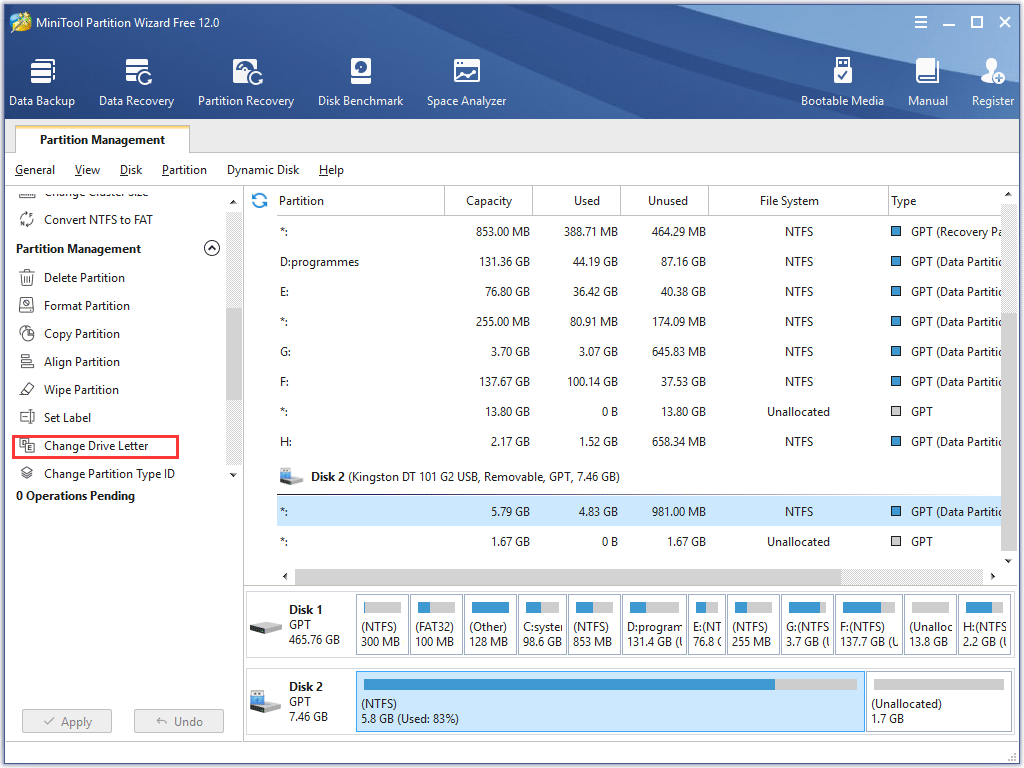
Task: Click Format Partition option
Action: coord(87,306)
